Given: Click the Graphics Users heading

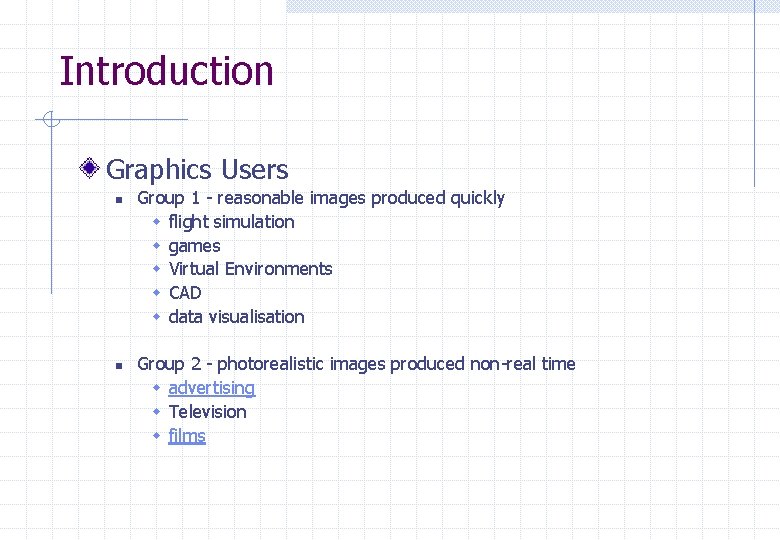Looking at the screenshot, I should pyautogui.click(x=197, y=169).
